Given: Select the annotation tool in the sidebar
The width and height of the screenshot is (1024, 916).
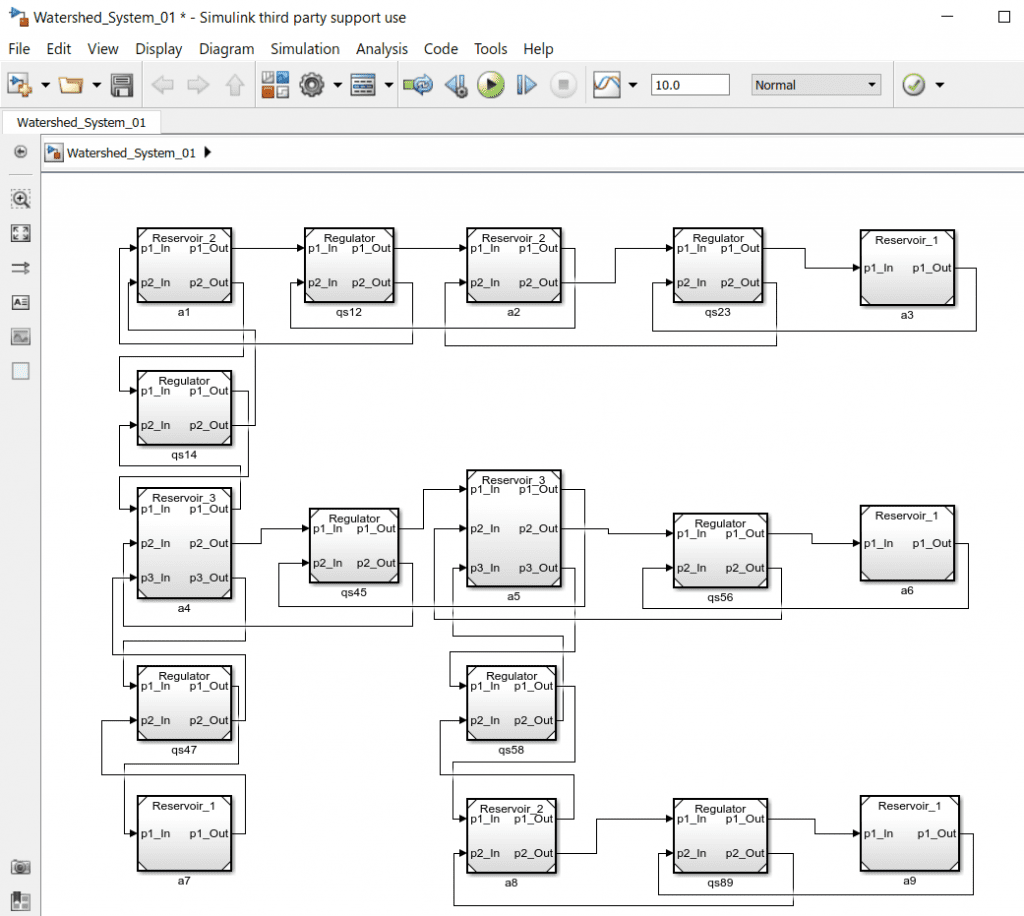Looking at the screenshot, I should pyautogui.click(x=20, y=302).
